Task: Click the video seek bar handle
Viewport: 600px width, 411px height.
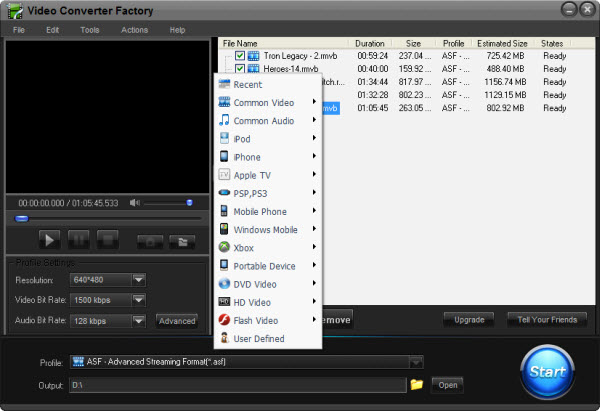Action: click(21, 219)
